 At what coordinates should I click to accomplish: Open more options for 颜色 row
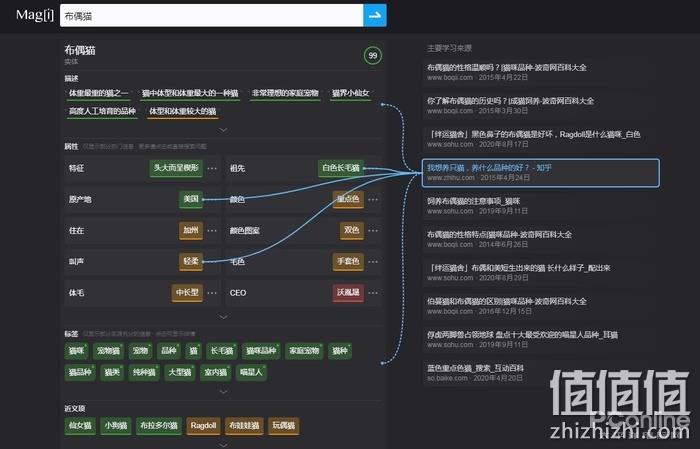[x=373, y=200]
